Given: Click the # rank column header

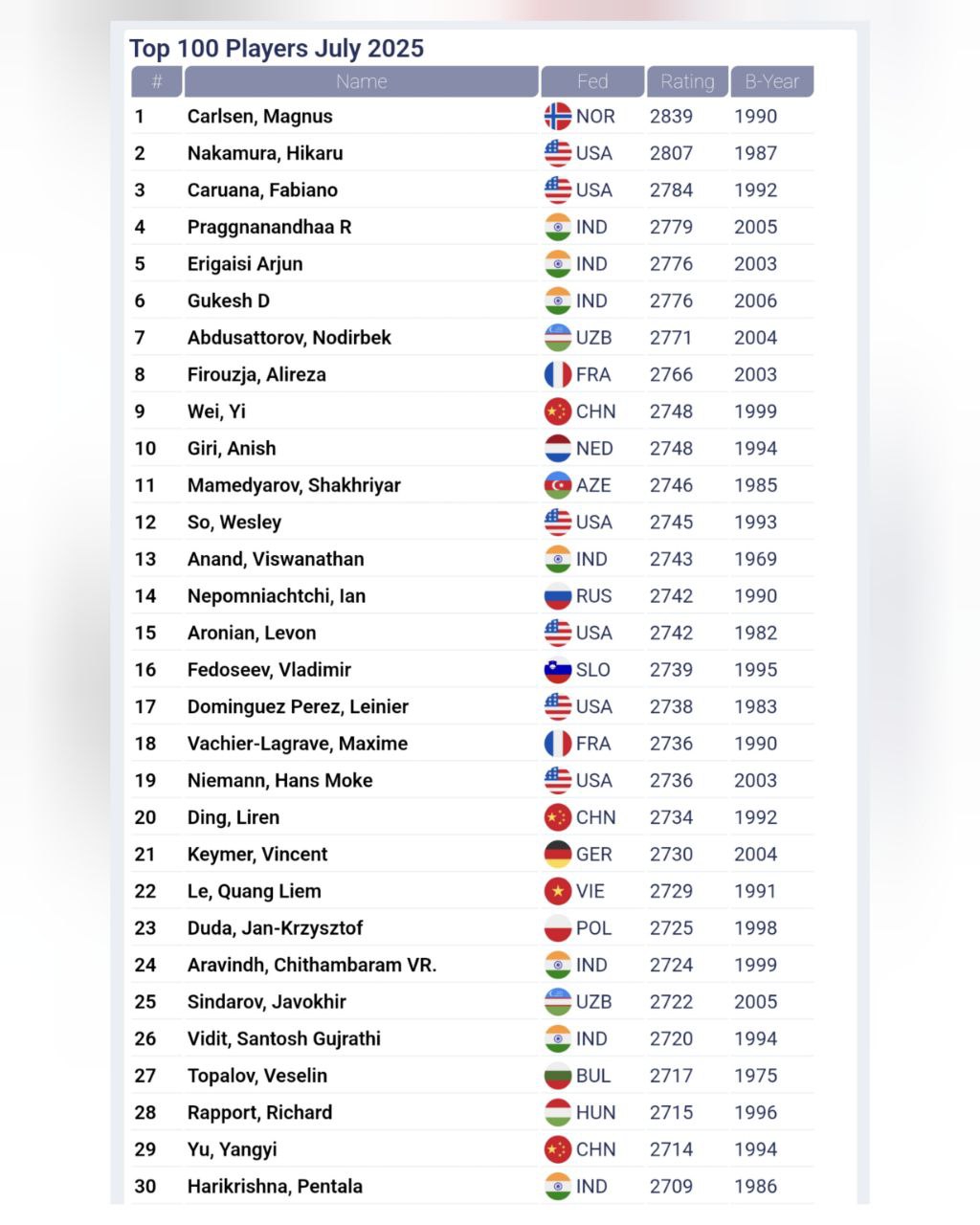Looking at the screenshot, I should tap(157, 82).
